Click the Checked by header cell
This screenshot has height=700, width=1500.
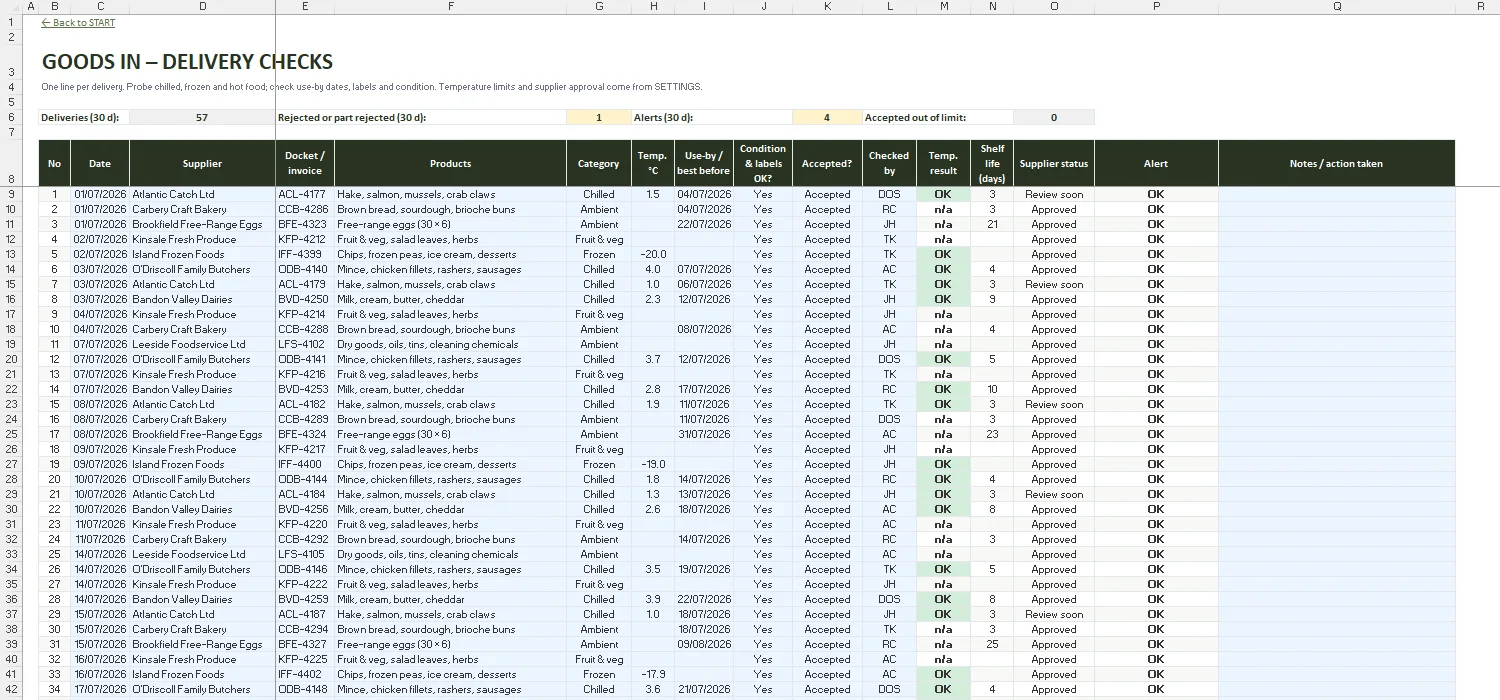(889, 163)
